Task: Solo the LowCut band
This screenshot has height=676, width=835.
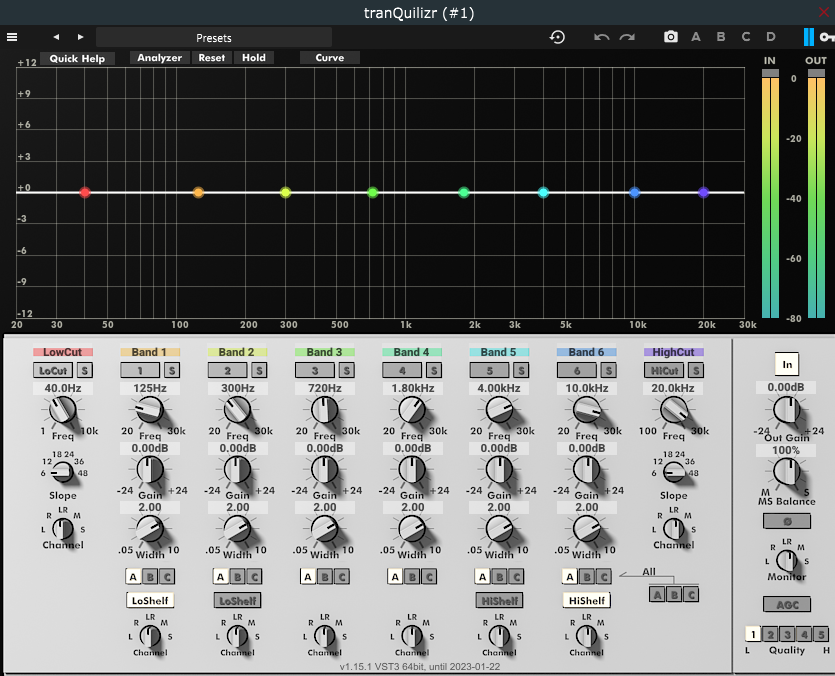Action: click(x=85, y=370)
